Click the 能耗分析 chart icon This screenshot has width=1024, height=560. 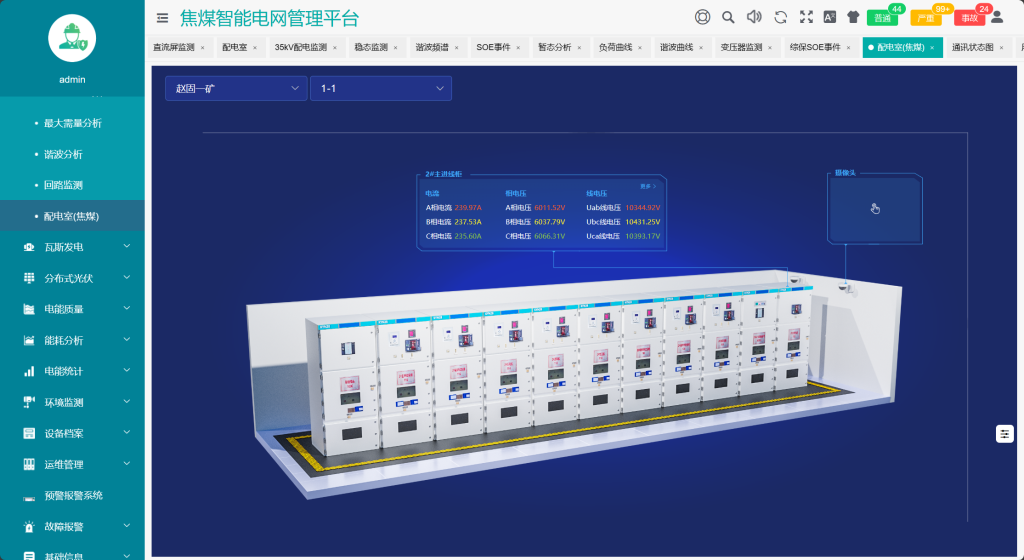[29, 340]
